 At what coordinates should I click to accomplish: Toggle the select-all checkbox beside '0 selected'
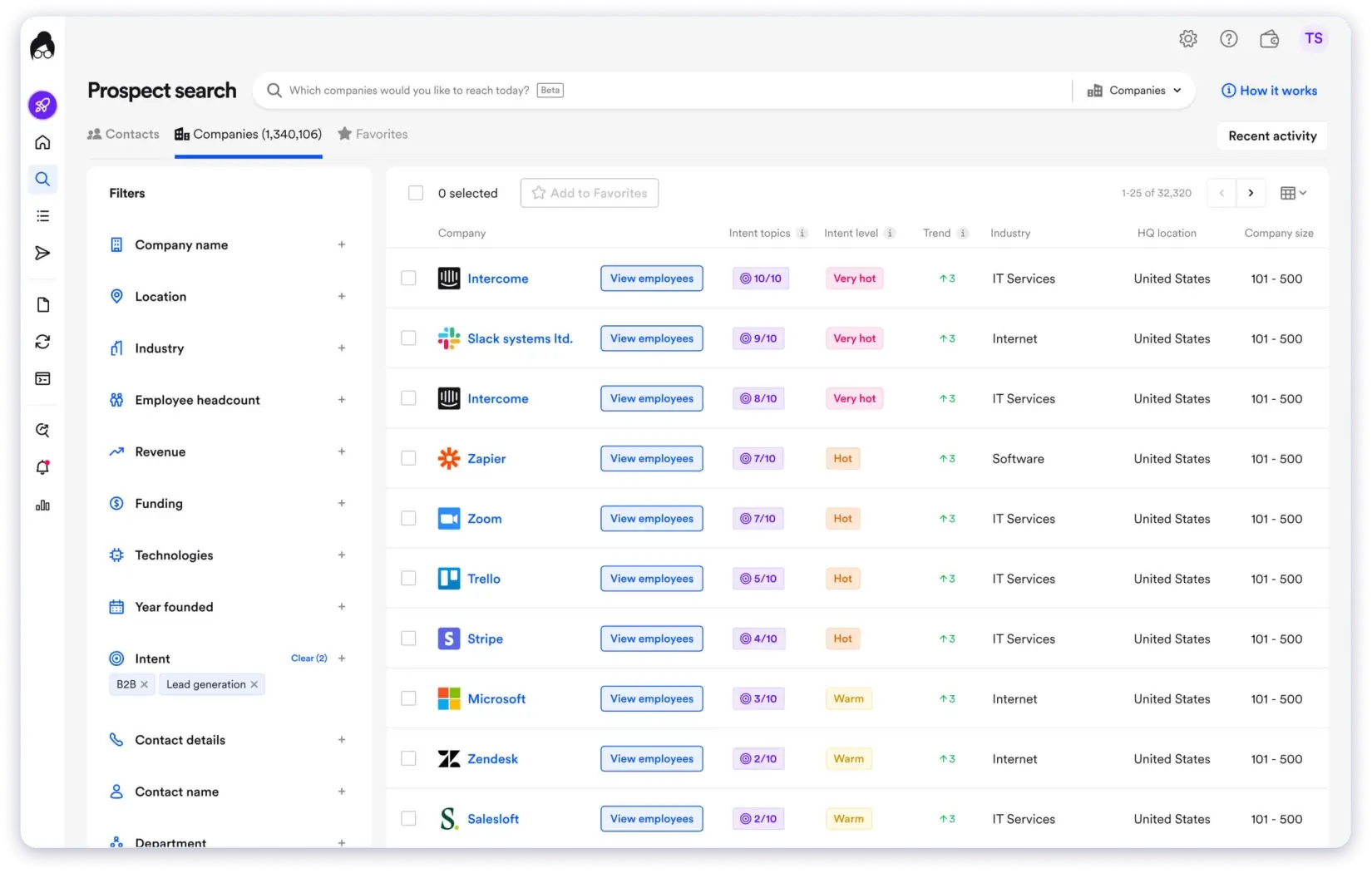click(x=416, y=193)
